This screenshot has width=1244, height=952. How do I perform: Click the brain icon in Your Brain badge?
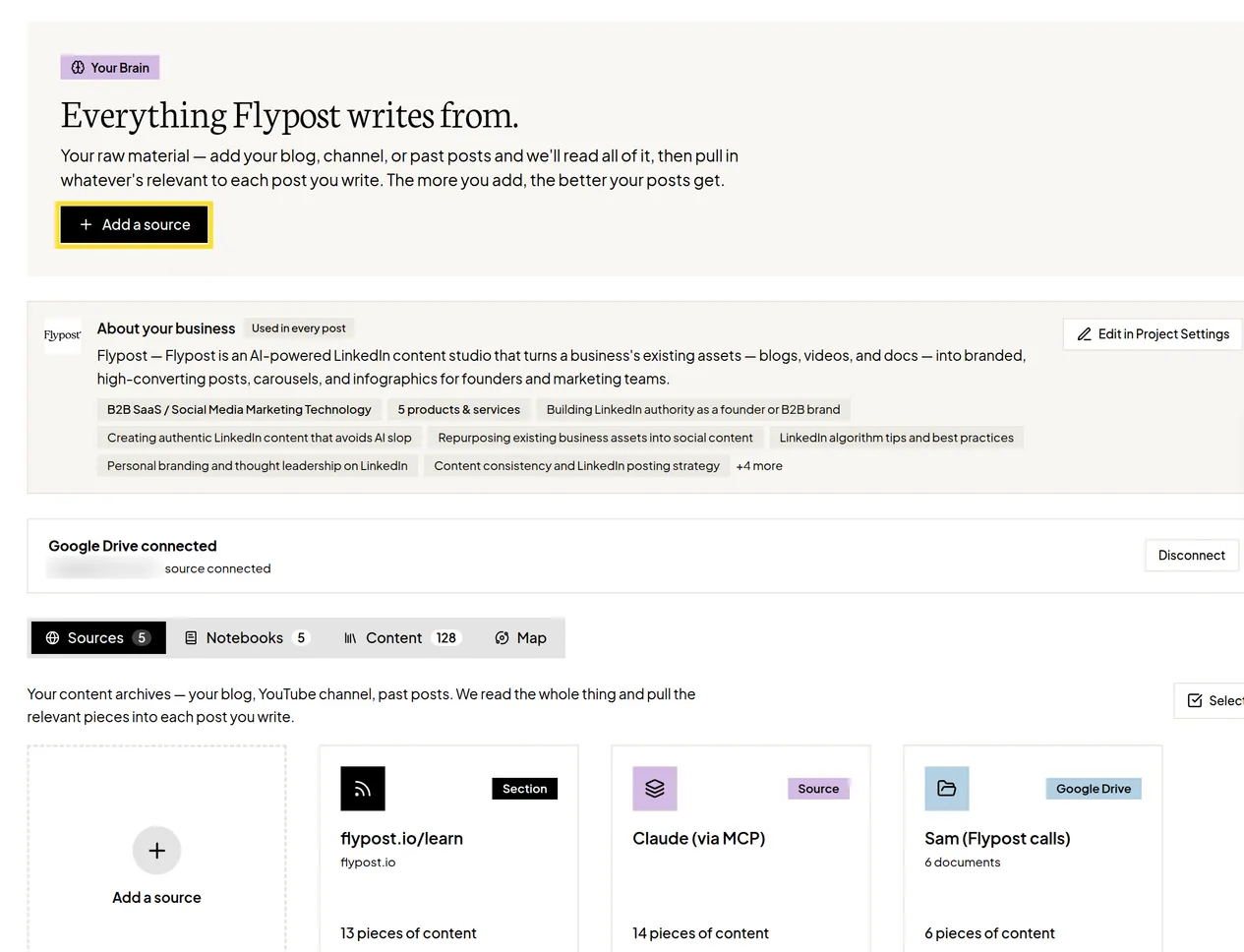(x=78, y=68)
